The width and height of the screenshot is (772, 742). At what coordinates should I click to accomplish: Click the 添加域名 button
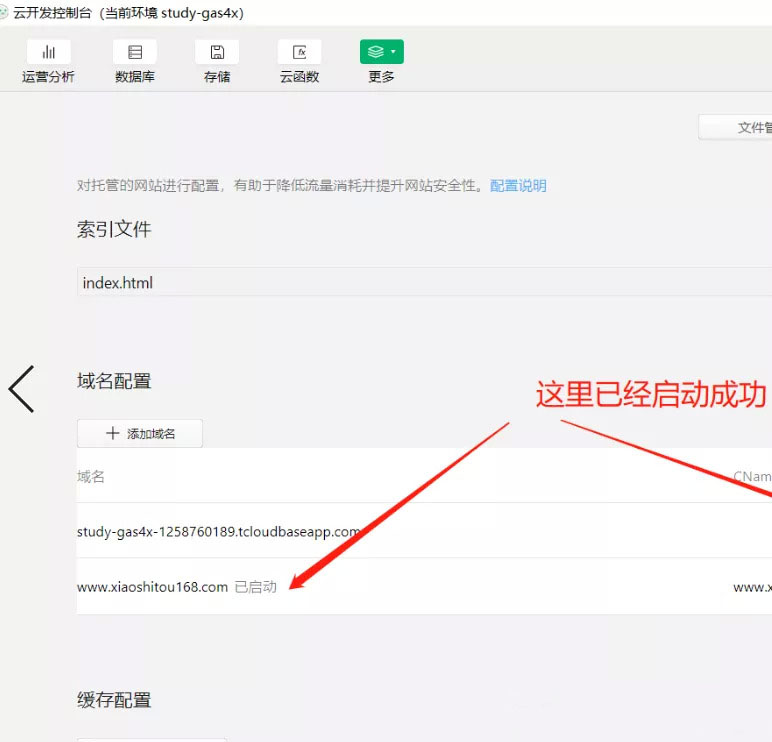(140, 433)
